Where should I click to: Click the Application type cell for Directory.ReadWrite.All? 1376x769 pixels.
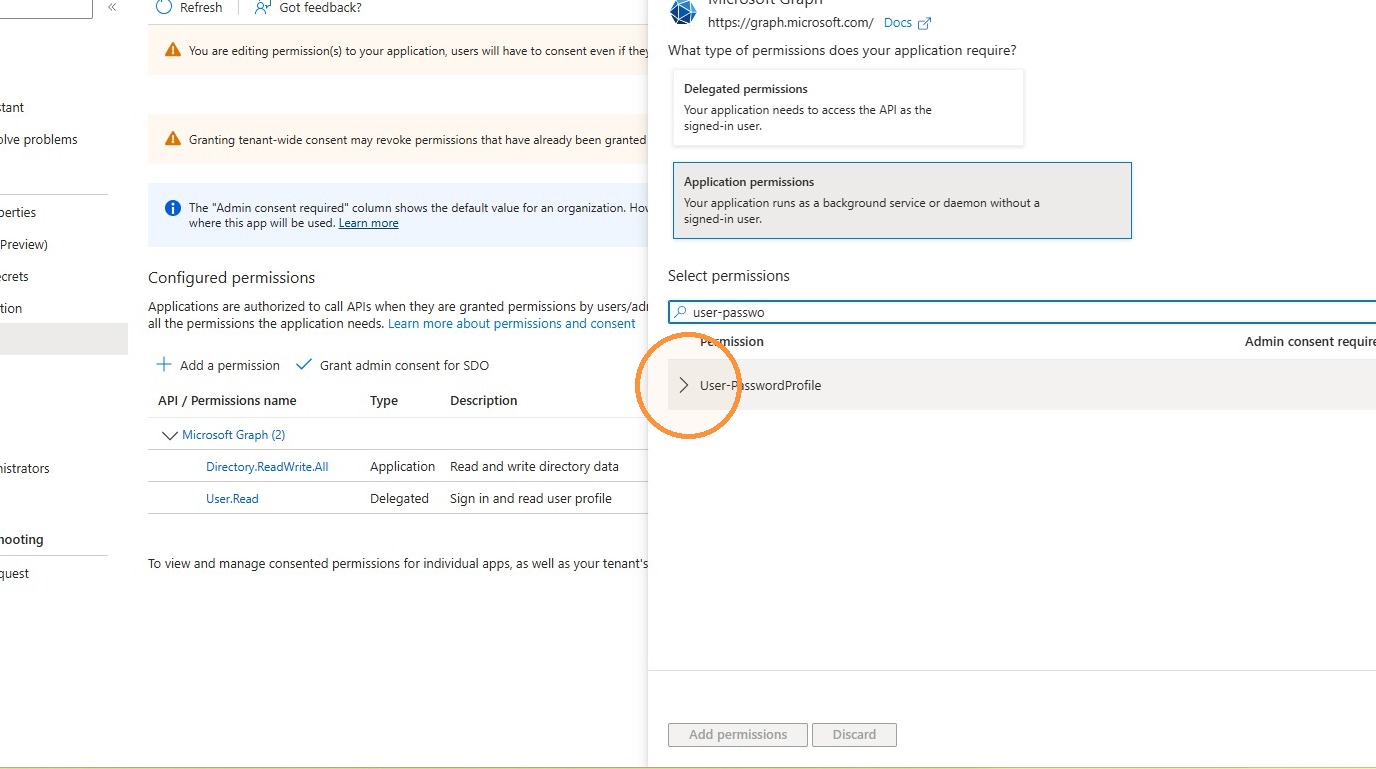tap(402, 467)
